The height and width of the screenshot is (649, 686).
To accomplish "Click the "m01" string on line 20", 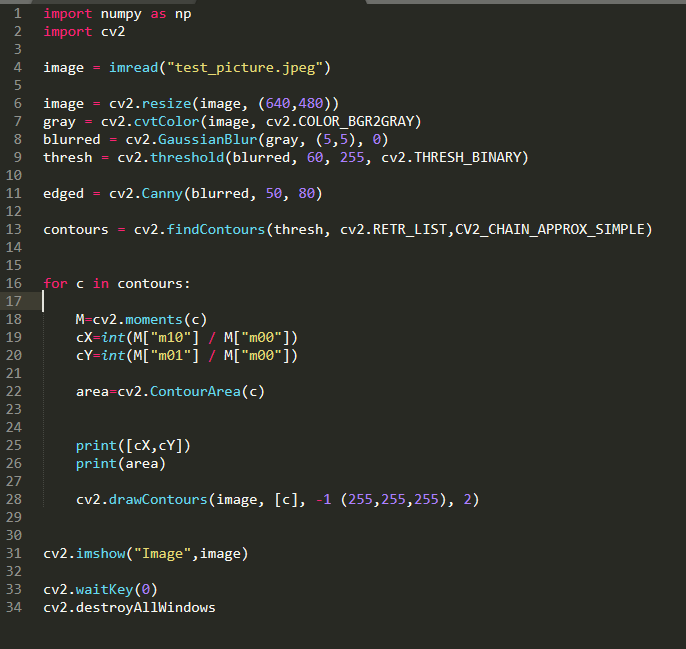I will (x=171, y=355).
